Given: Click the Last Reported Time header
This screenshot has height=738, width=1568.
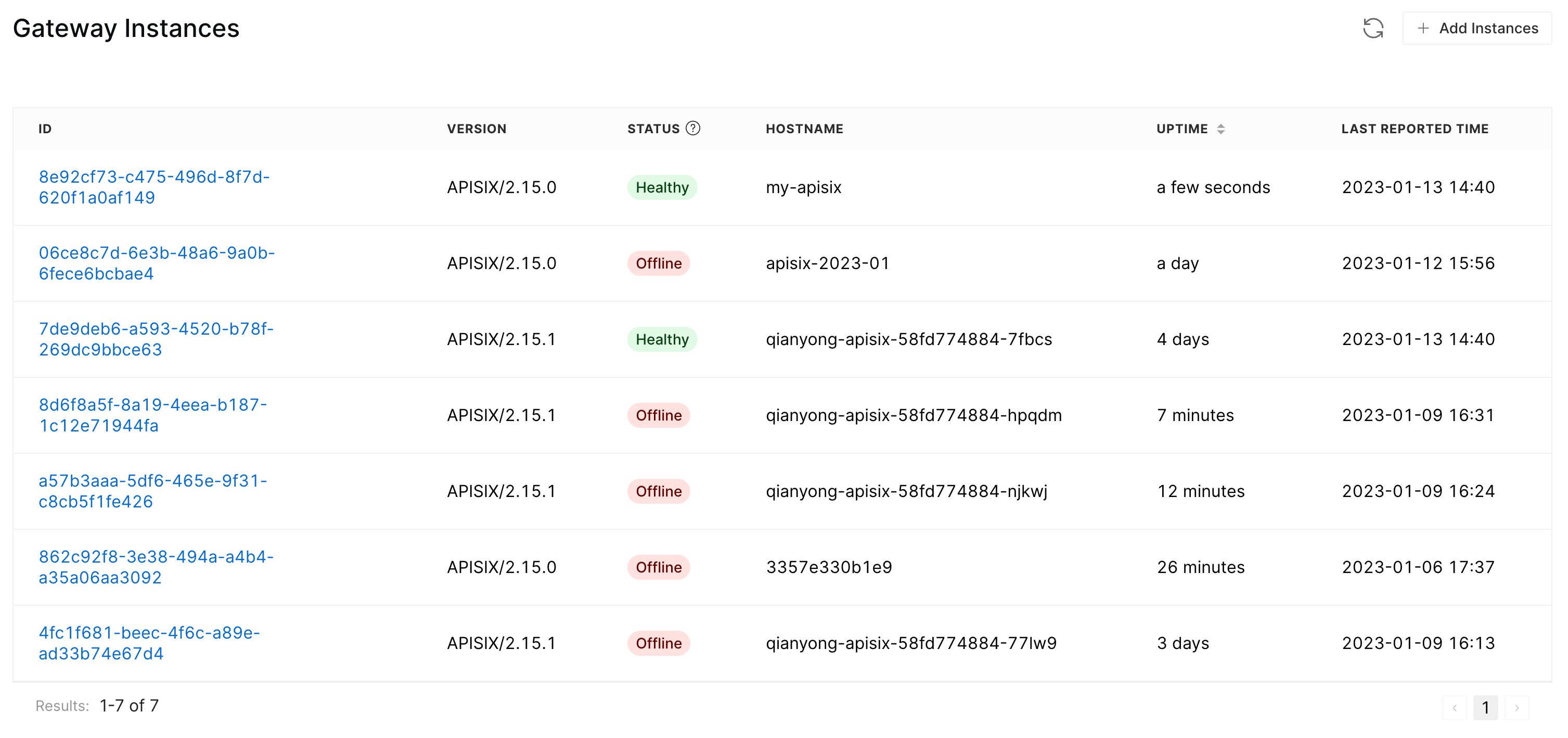Looking at the screenshot, I should coord(1415,129).
